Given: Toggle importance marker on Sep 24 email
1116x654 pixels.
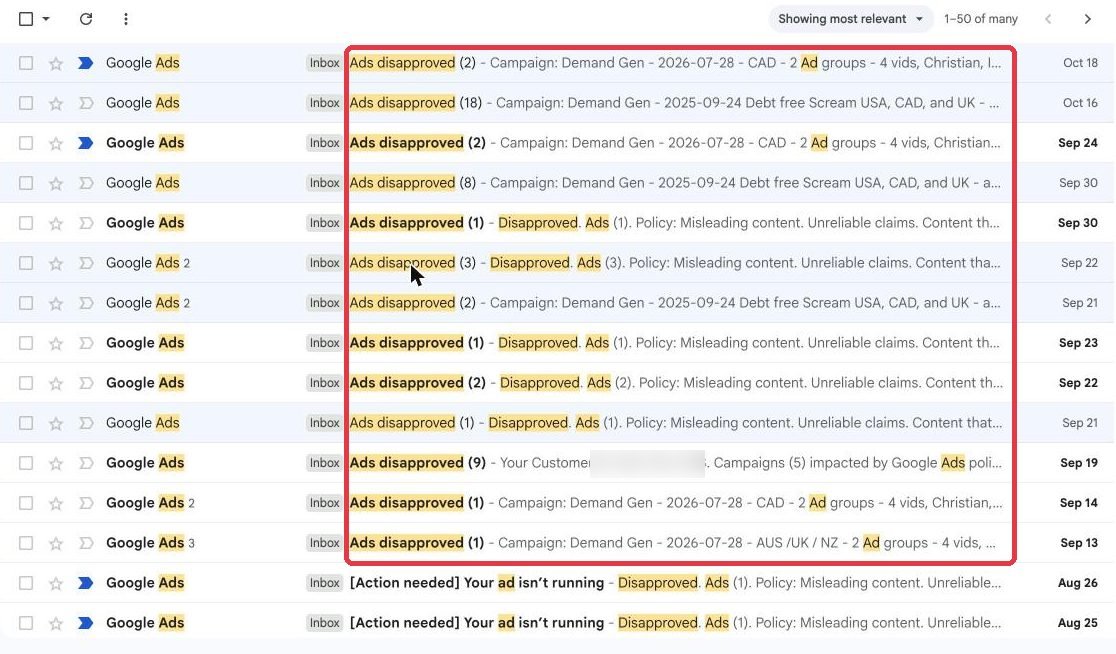Looking at the screenshot, I should coord(85,143).
